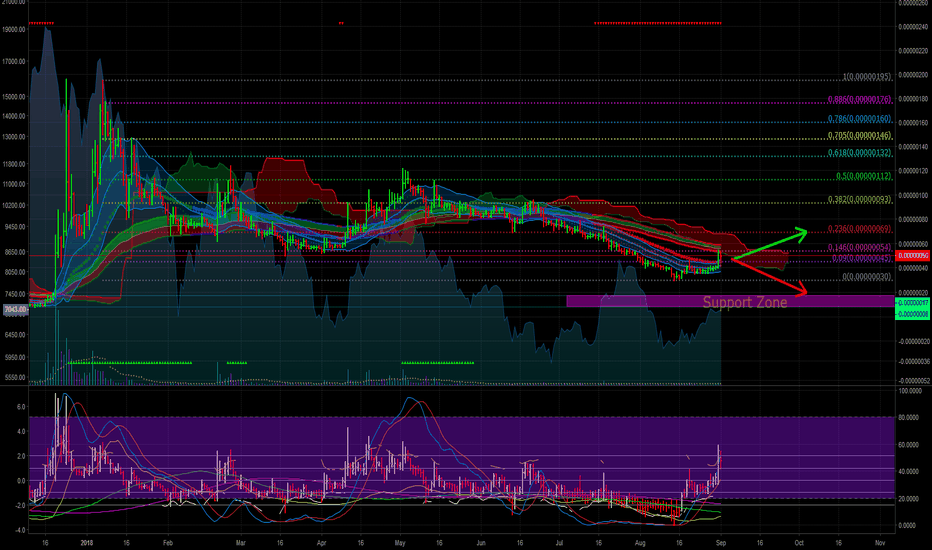Click 7450.00 on the left price axis

15,294
